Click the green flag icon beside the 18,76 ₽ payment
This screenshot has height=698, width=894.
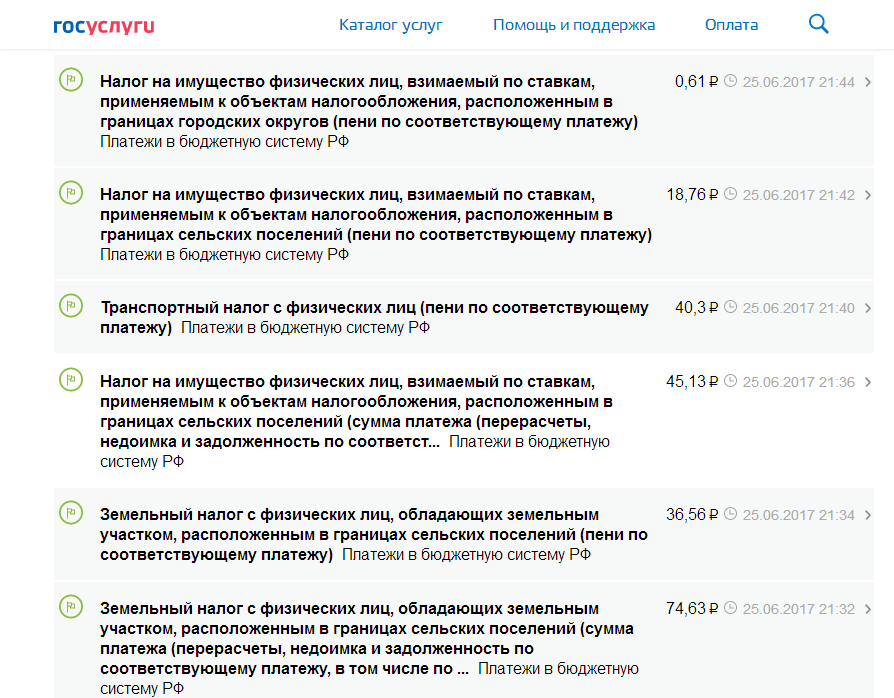[71, 193]
